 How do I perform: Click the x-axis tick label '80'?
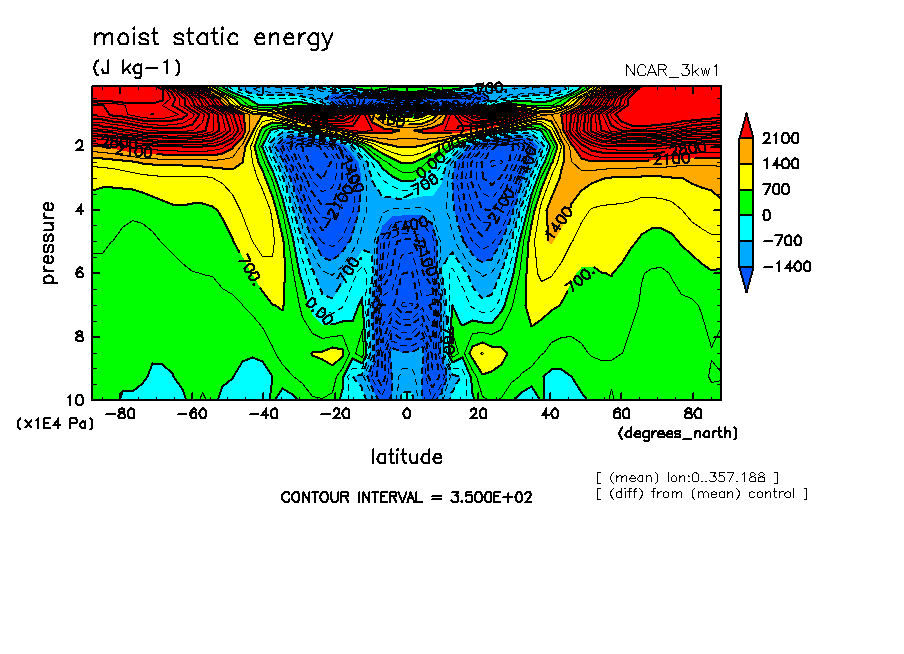point(693,414)
